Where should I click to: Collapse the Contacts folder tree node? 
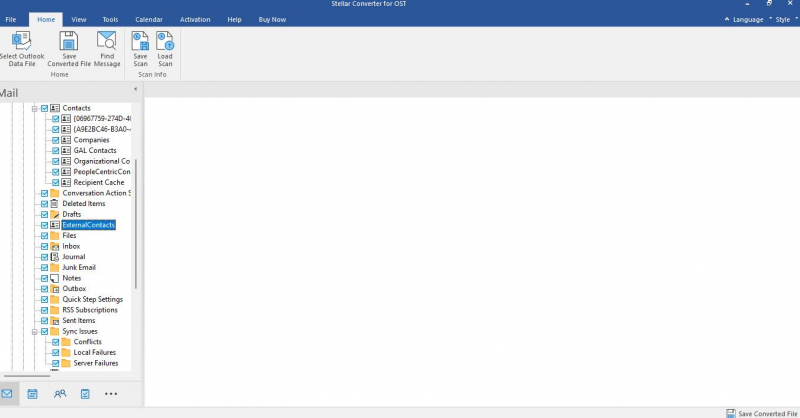pos(33,108)
